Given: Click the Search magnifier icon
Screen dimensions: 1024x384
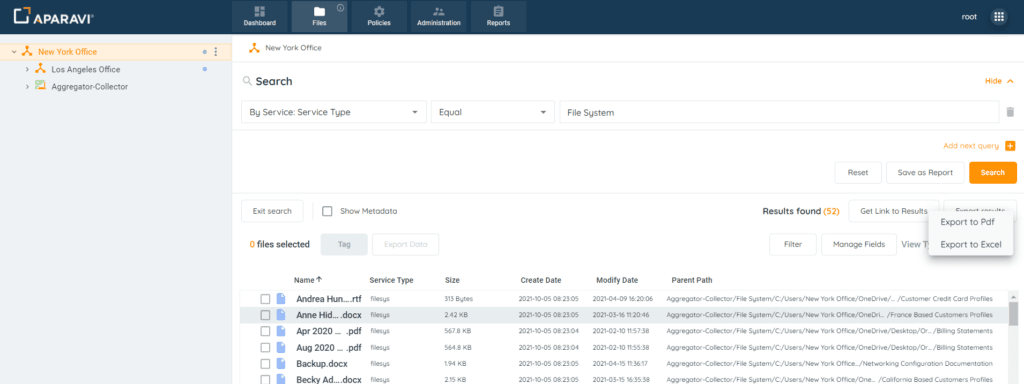Looking at the screenshot, I should click(247, 81).
